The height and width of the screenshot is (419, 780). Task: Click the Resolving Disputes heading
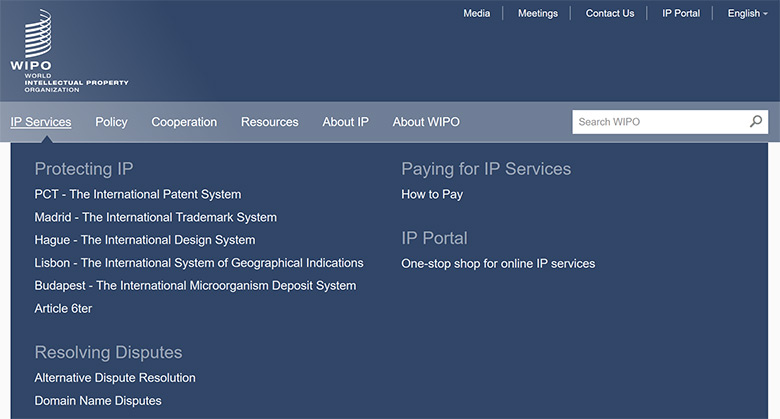108,352
